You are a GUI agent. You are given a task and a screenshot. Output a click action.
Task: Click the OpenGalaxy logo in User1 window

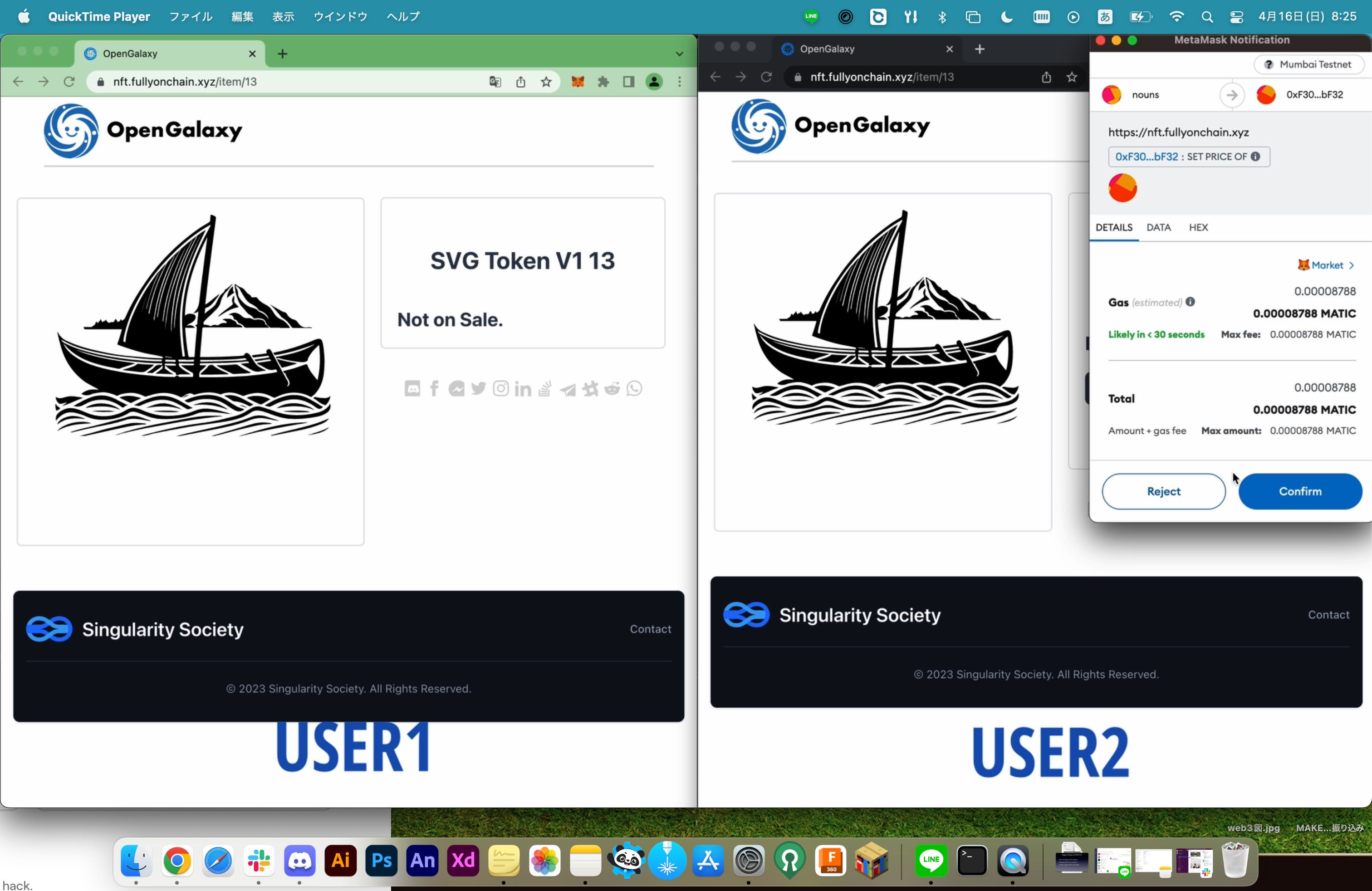tap(143, 131)
